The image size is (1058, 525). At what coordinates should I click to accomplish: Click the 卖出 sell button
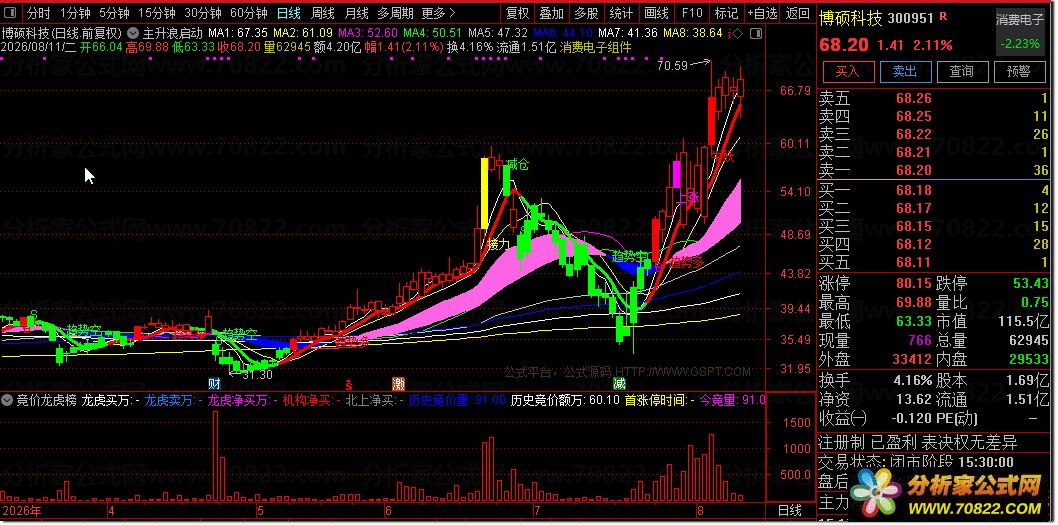point(904,72)
